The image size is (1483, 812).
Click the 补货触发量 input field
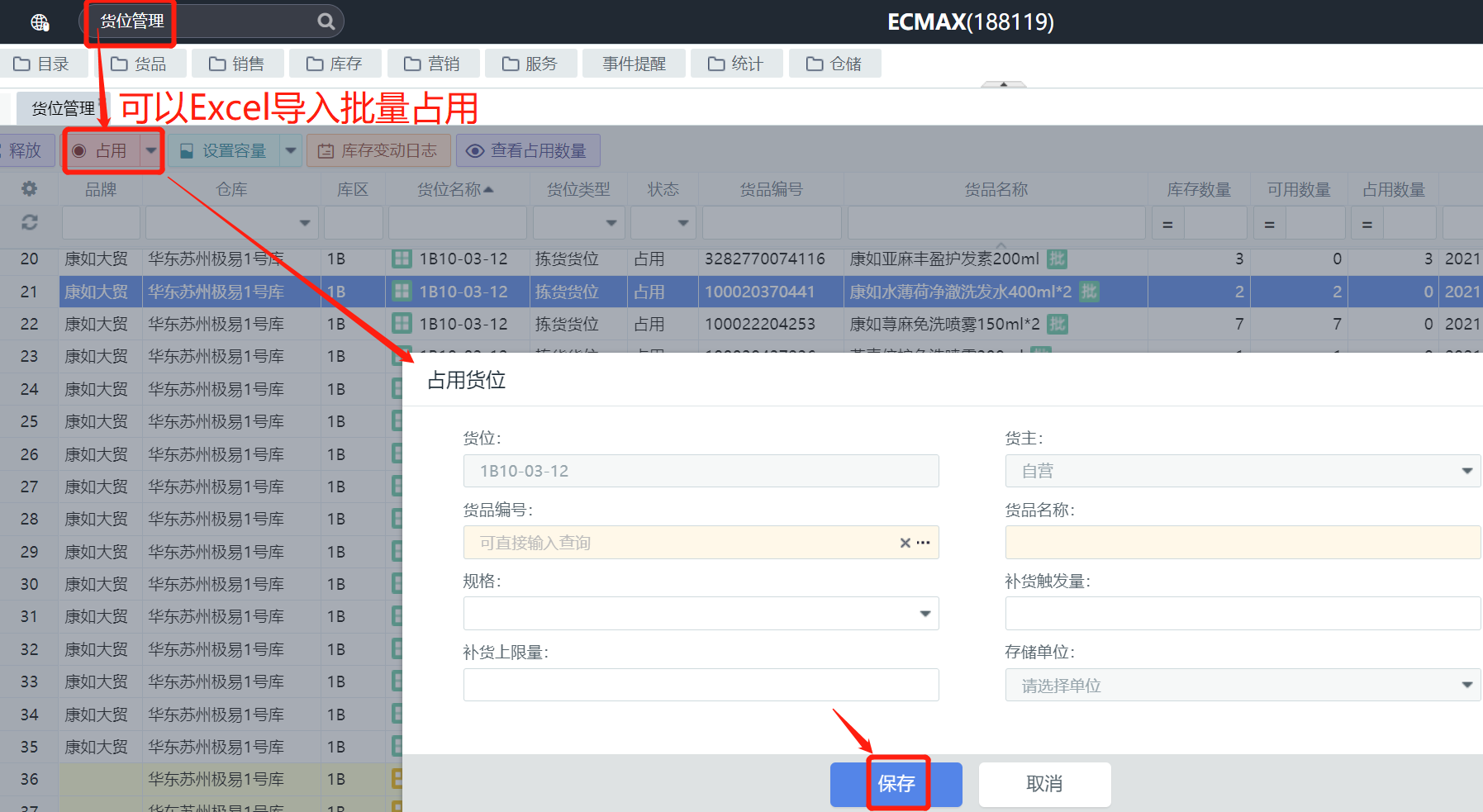[1243, 614]
